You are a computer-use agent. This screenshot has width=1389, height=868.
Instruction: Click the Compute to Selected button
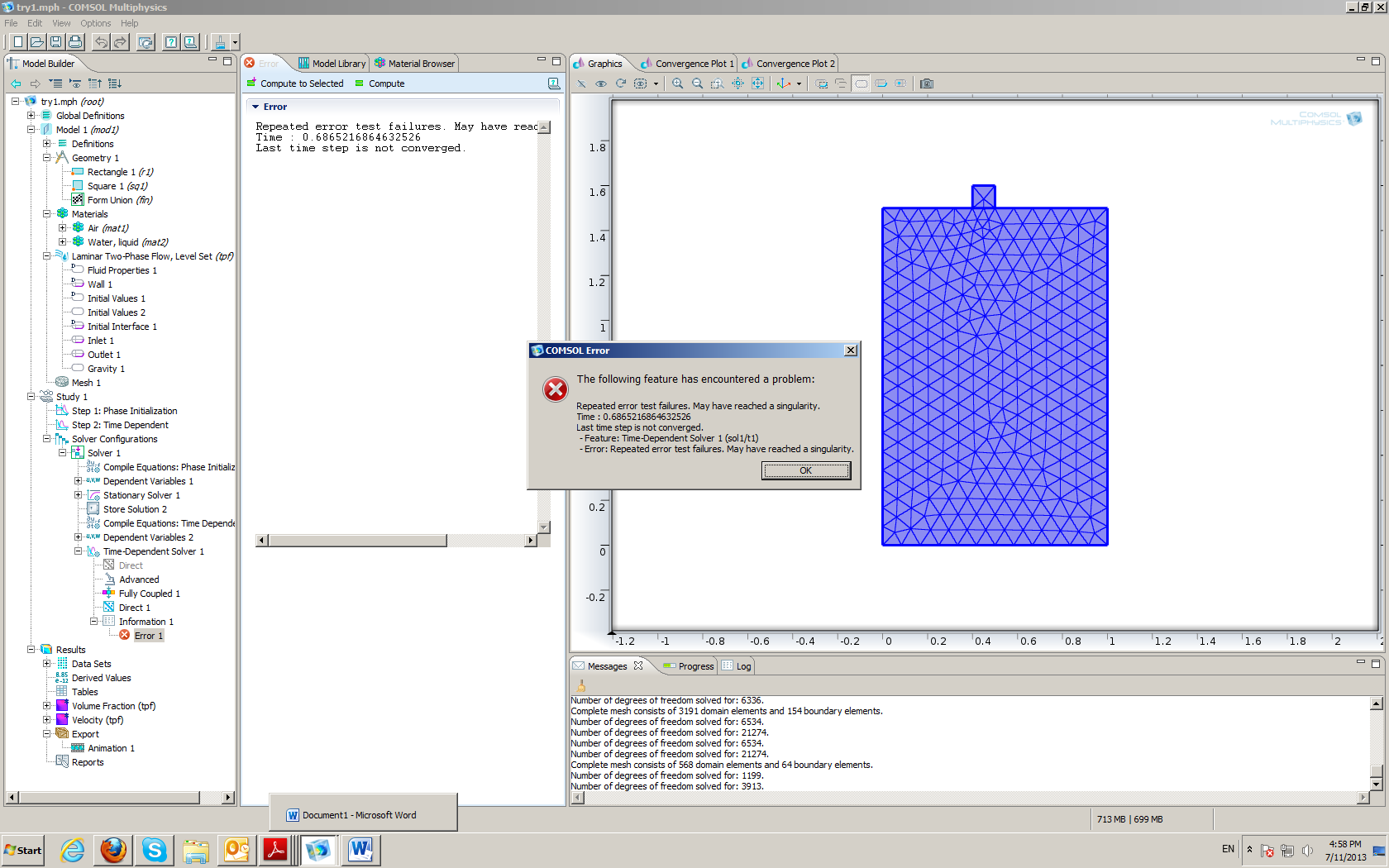295,83
